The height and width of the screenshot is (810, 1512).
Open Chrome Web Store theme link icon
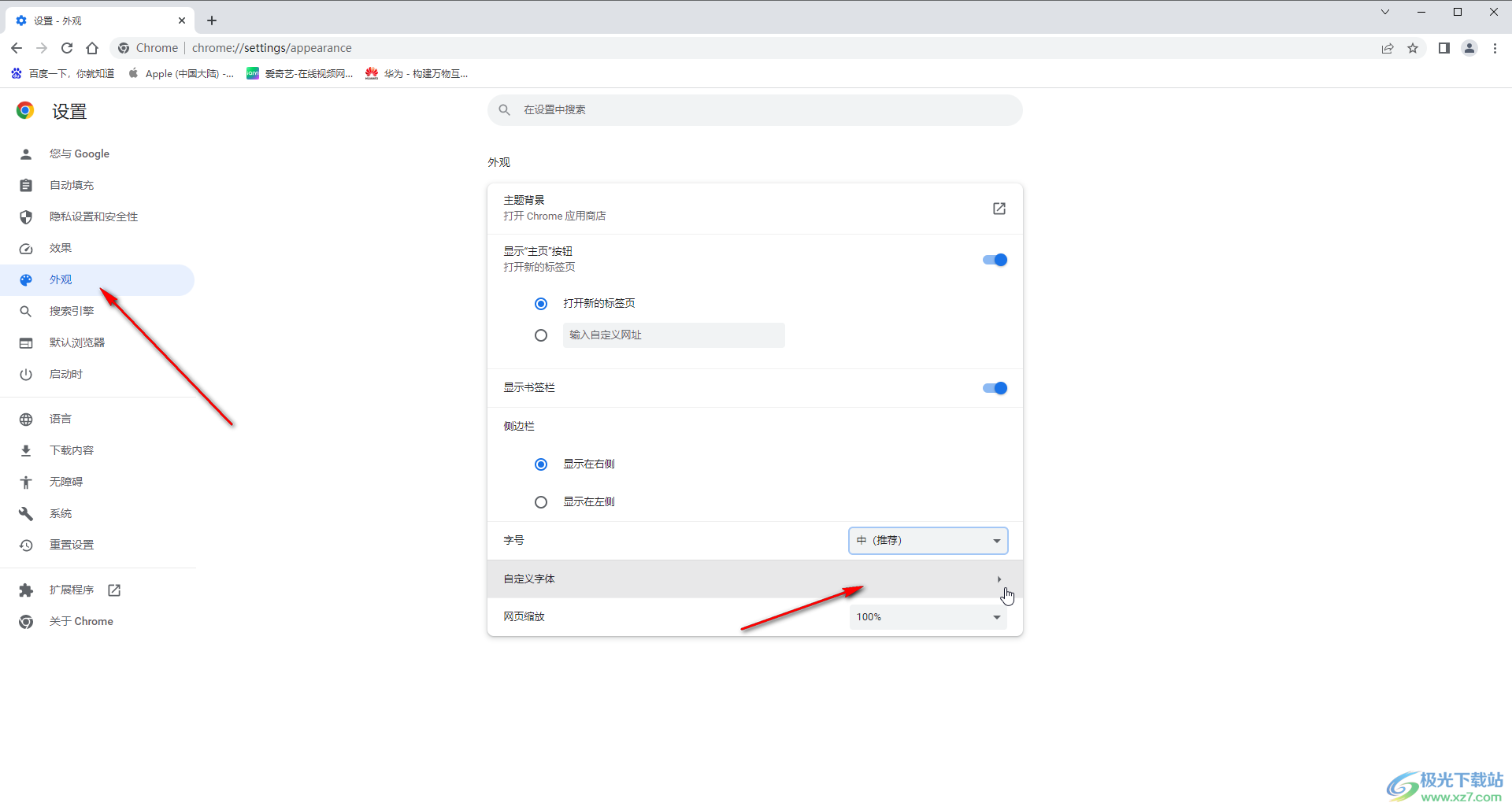[x=999, y=209]
